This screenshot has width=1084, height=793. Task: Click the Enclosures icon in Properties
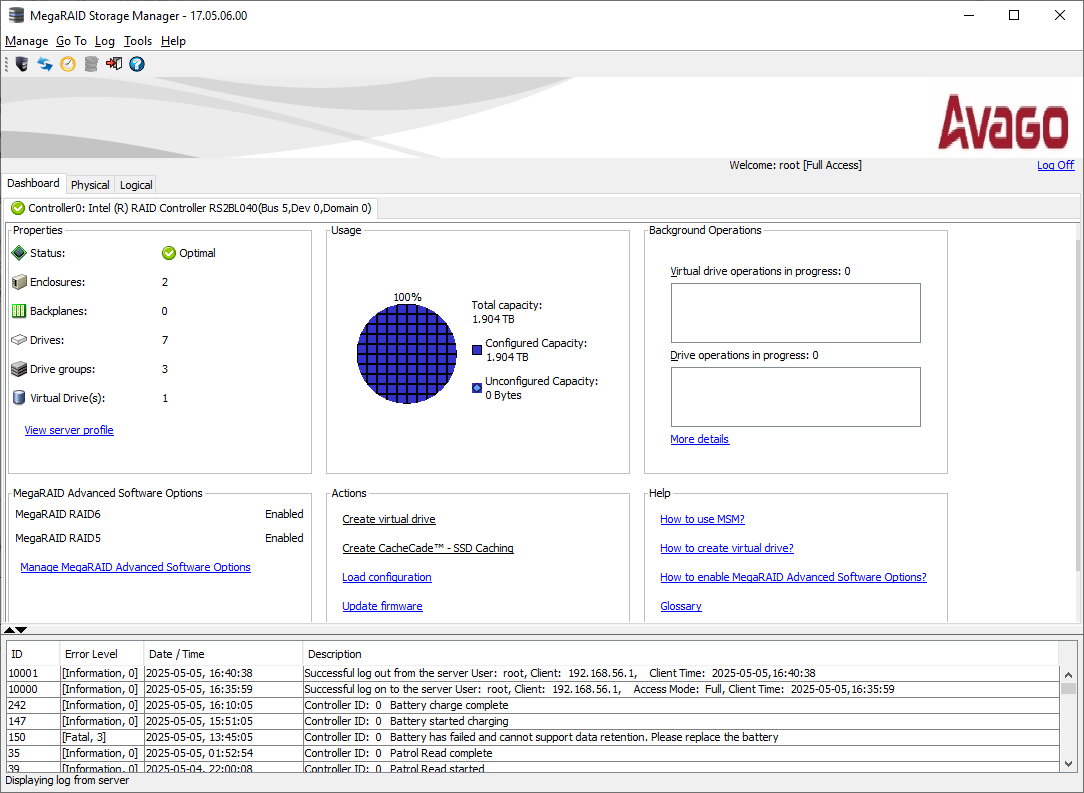pos(19,282)
